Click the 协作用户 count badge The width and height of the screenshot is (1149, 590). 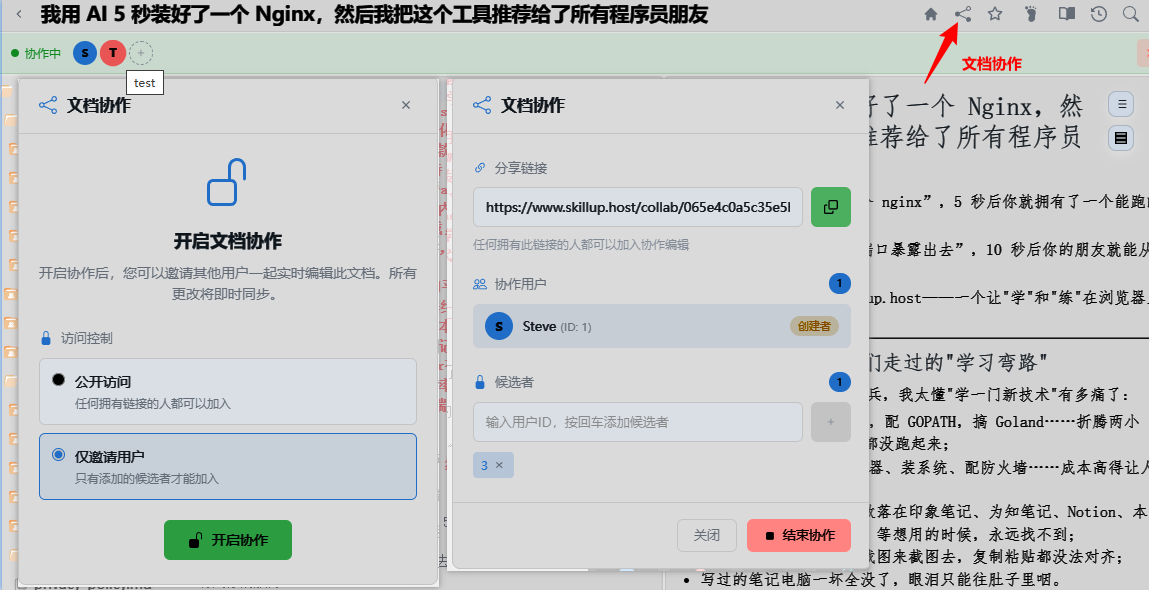click(839, 284)
